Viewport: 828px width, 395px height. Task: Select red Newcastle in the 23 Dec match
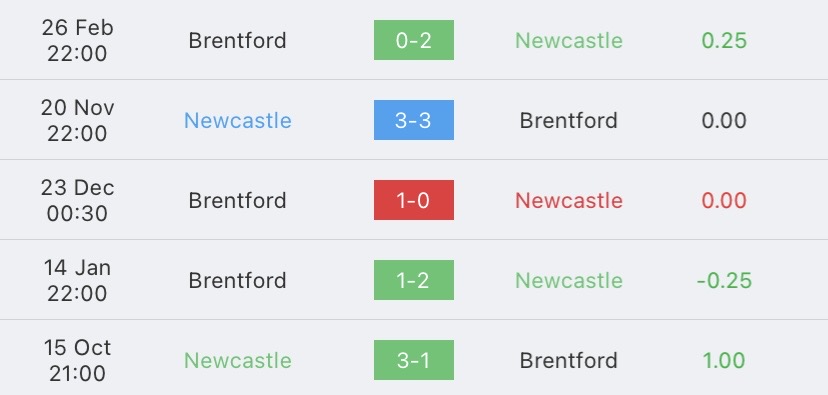[x=569, y=201]
